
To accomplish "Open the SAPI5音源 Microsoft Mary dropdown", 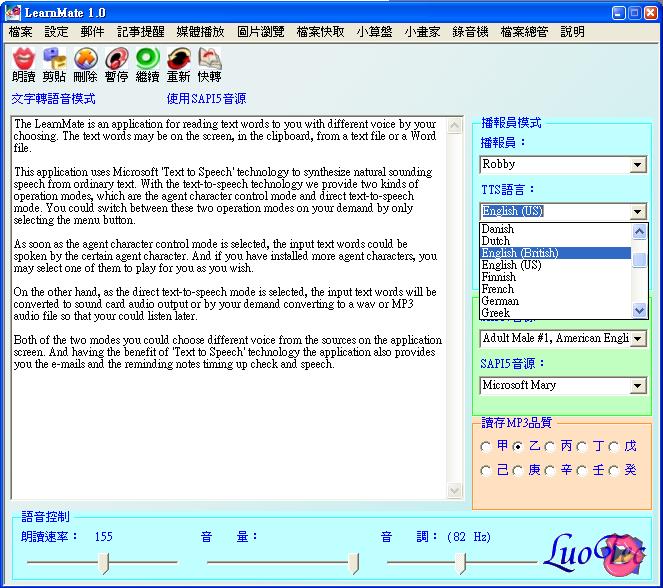I will pyautogui.click(x=638, y=386).
